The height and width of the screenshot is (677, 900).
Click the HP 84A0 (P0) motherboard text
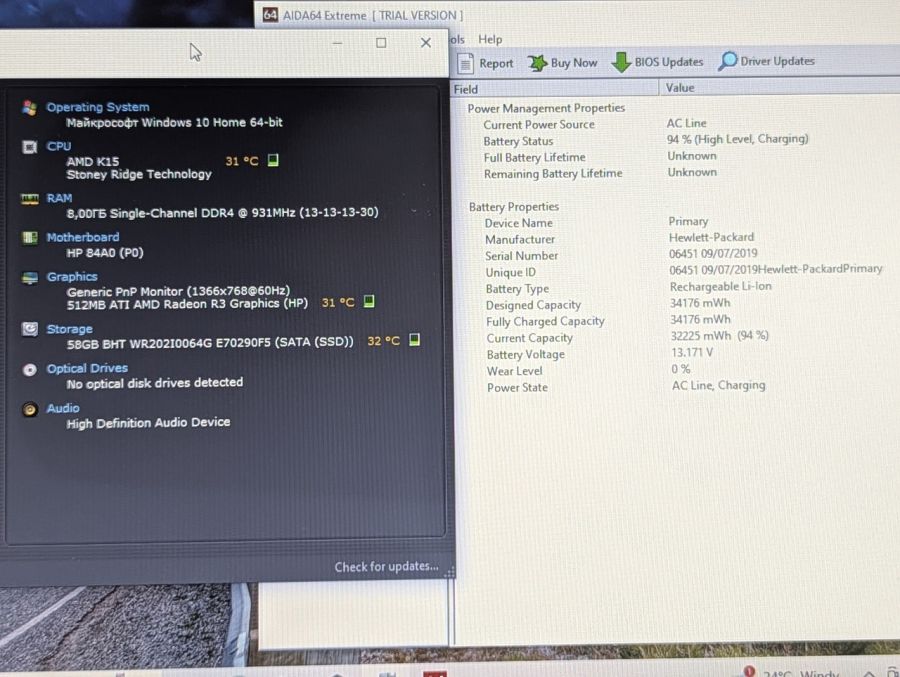104,253
